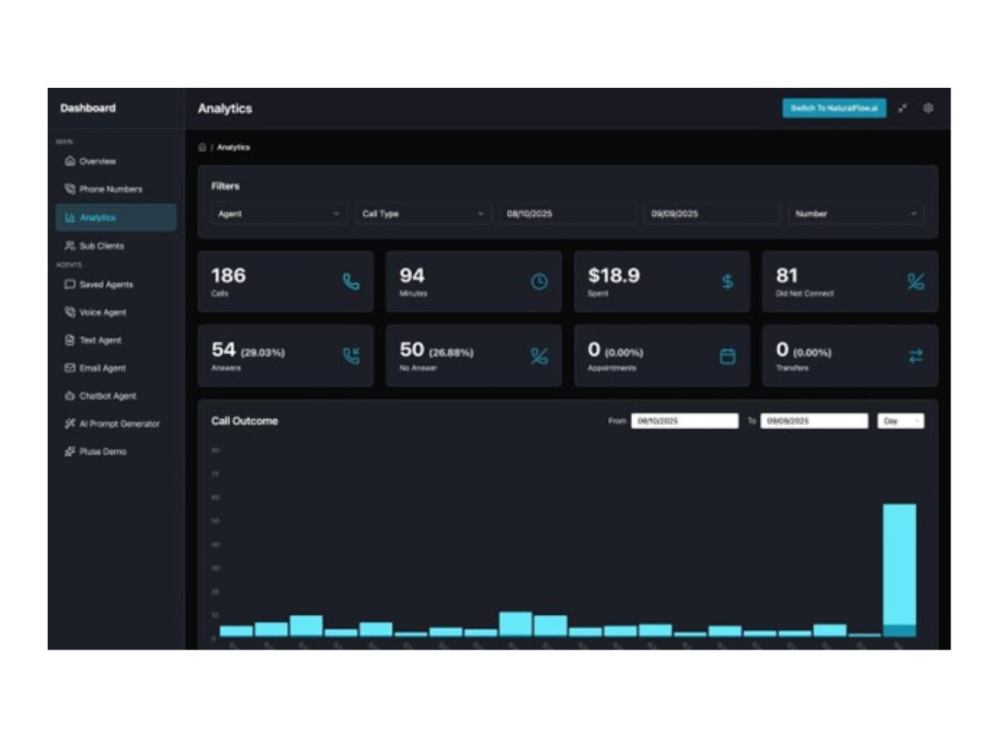Screen dimensions: 1000x750
Task: Click the 54 (29.03%) Answers value
Action: (248, 350)
